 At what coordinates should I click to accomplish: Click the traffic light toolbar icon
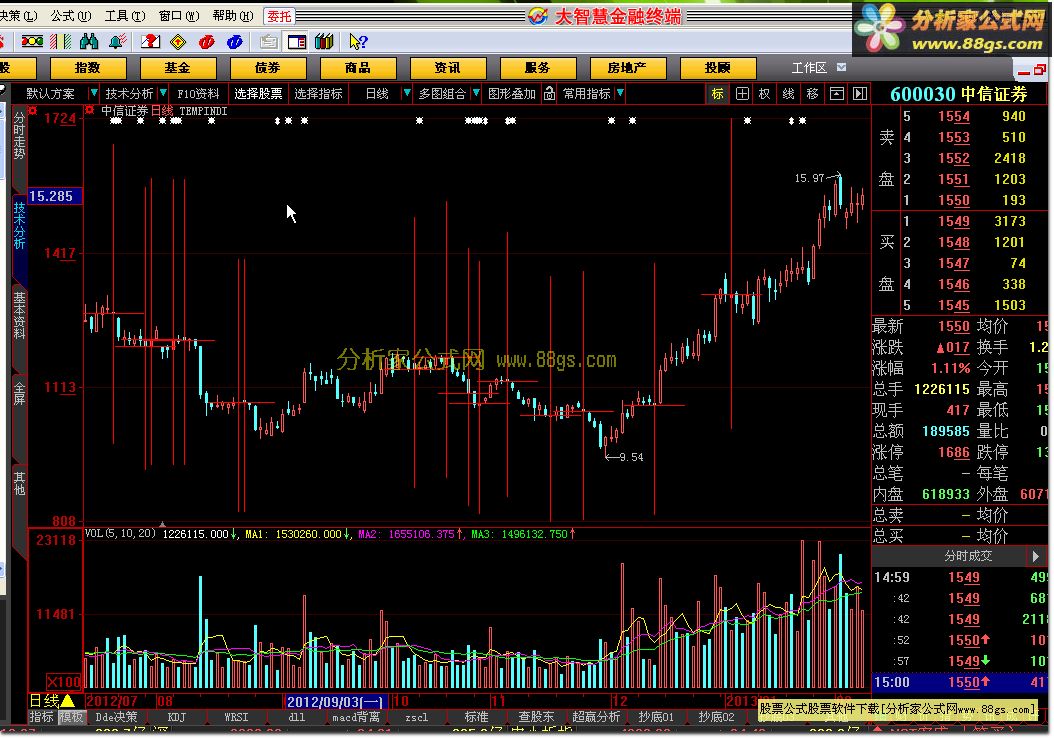[x=32, y=42]
